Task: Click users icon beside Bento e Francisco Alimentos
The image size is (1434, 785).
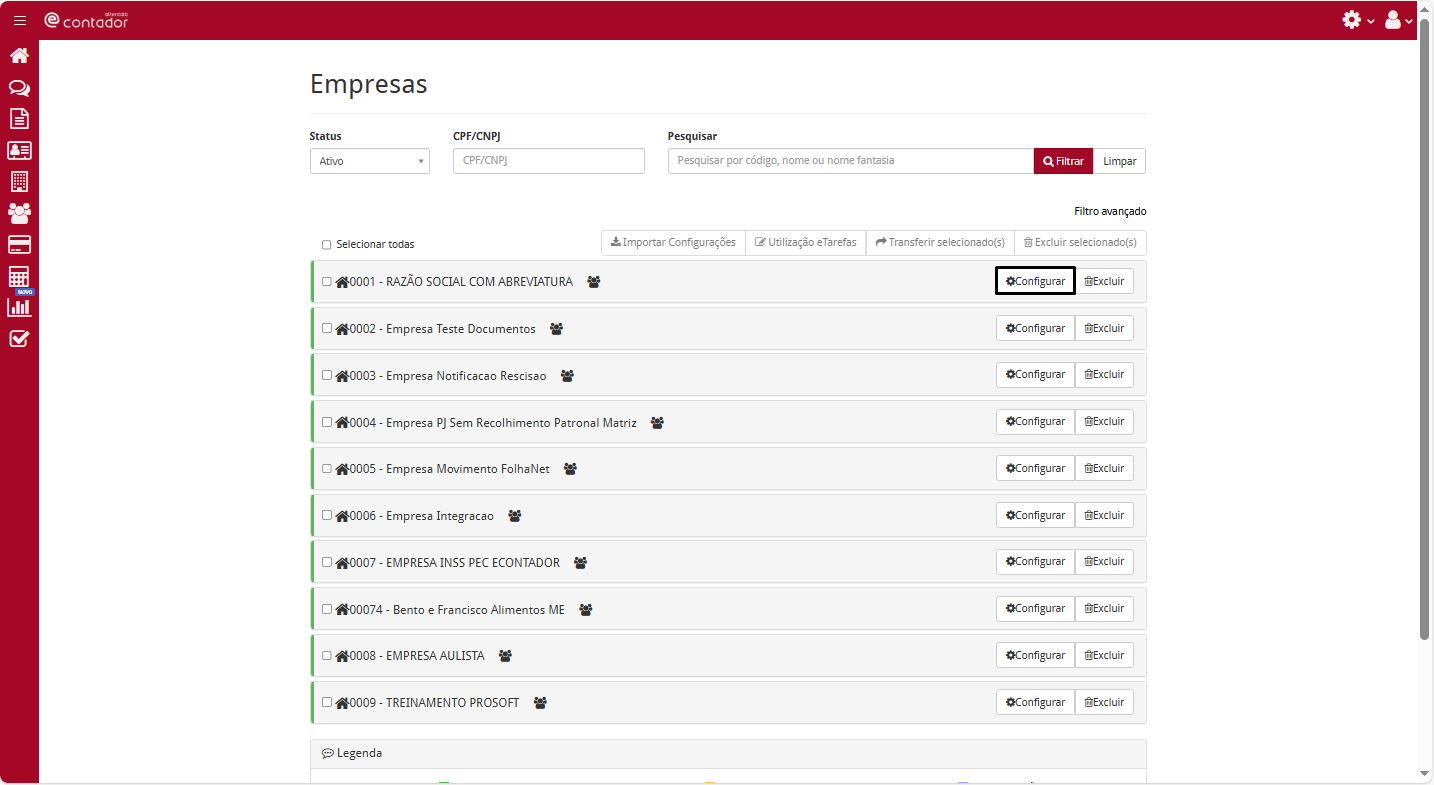Action: (x=586, y=610)
